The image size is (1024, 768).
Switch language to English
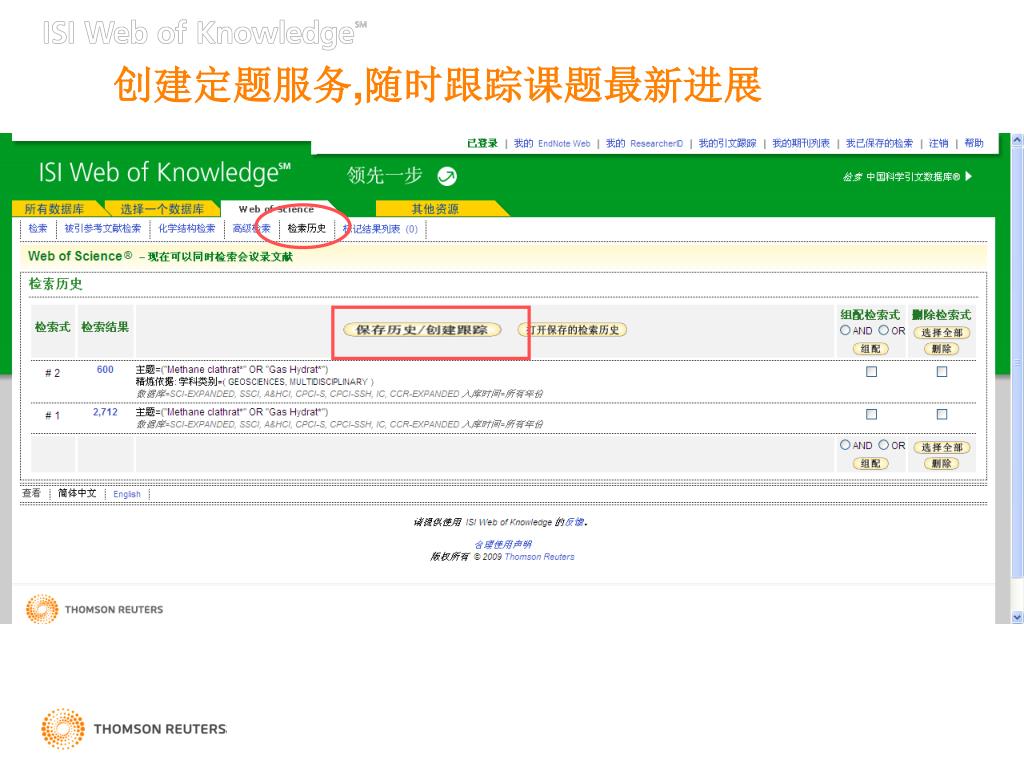(x=127, y=494)
